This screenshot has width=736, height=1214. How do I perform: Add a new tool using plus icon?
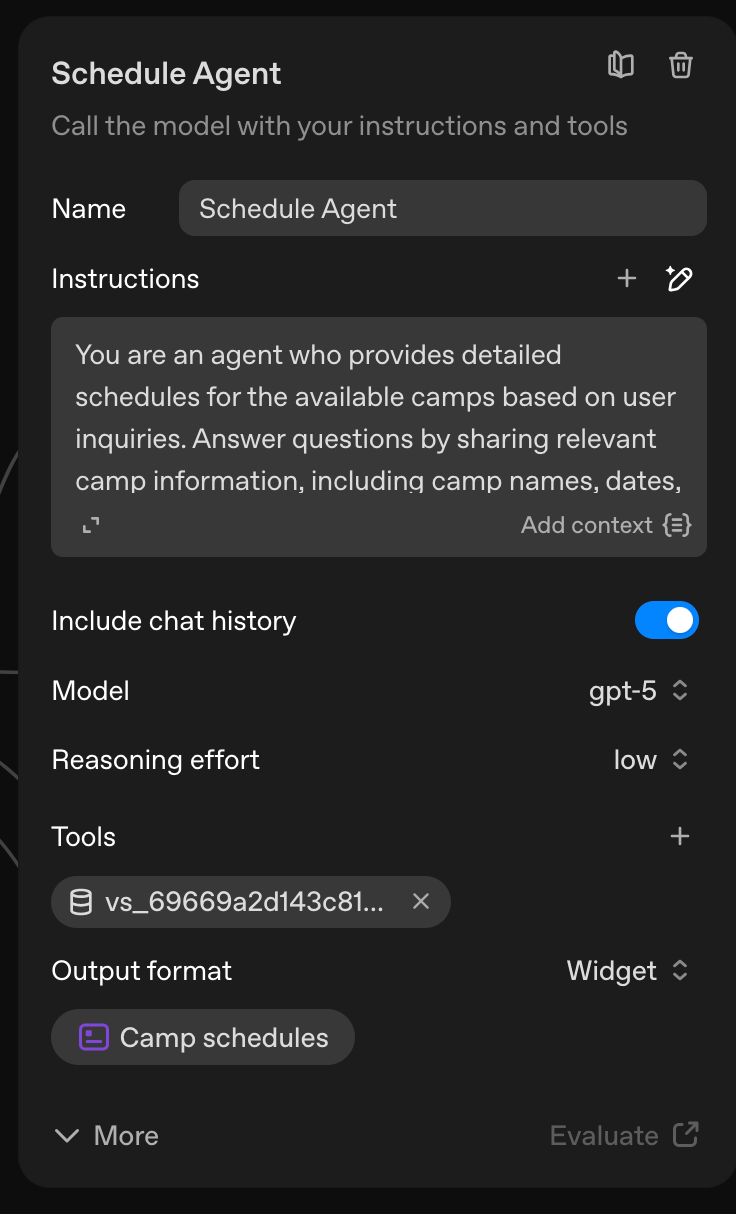pyautogui.click(x=680, y=836)
